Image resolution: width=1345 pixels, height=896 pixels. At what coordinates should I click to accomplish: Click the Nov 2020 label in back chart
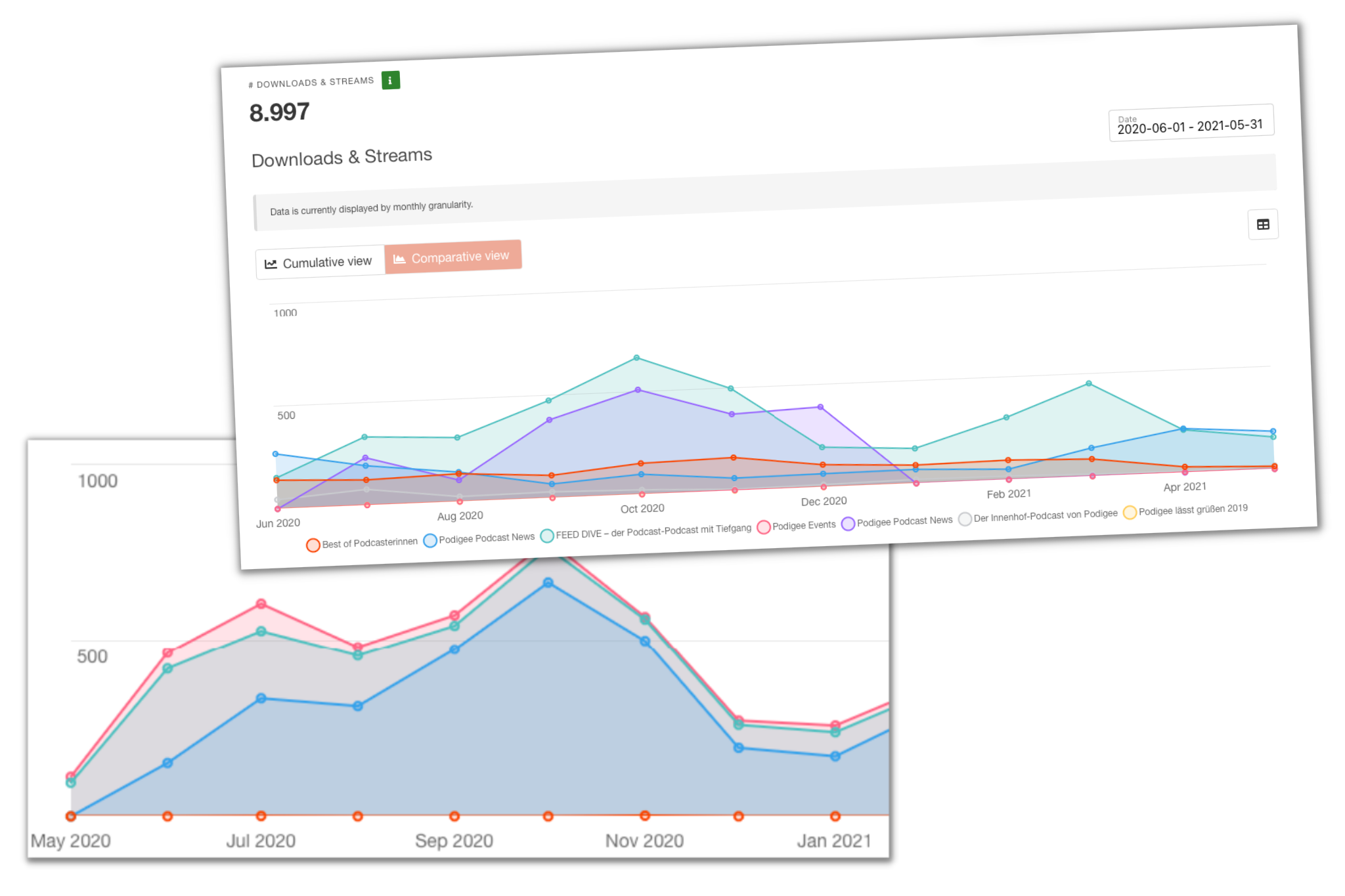pos(644,841)
